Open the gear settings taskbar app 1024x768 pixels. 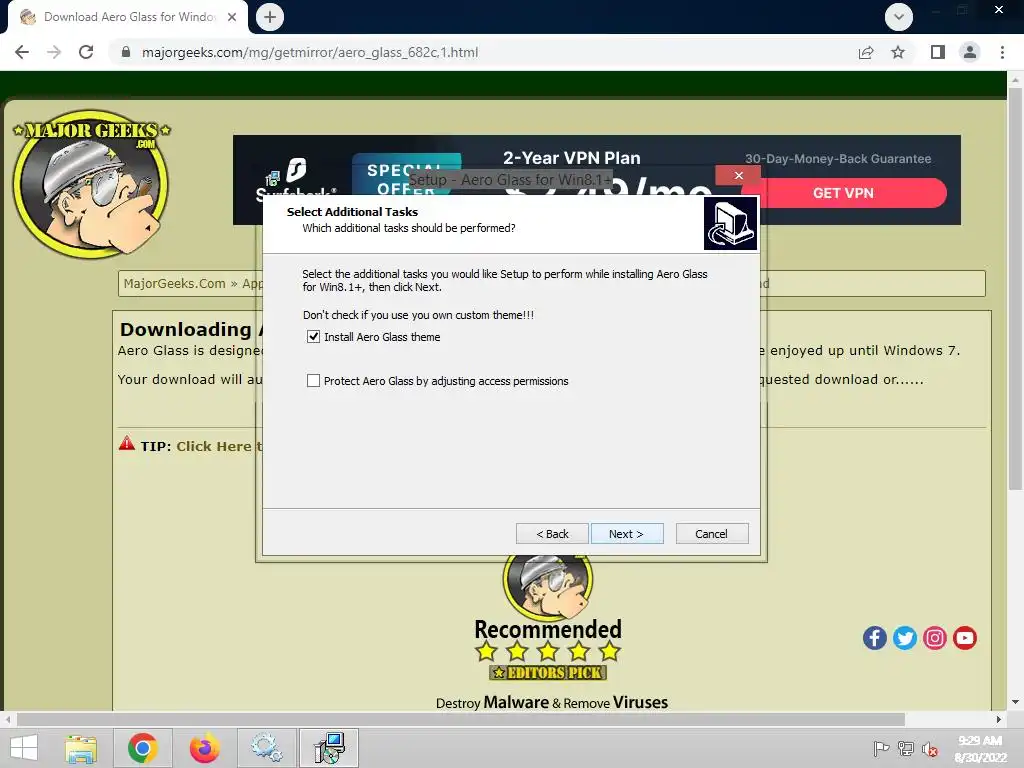(x=266, y=748)
